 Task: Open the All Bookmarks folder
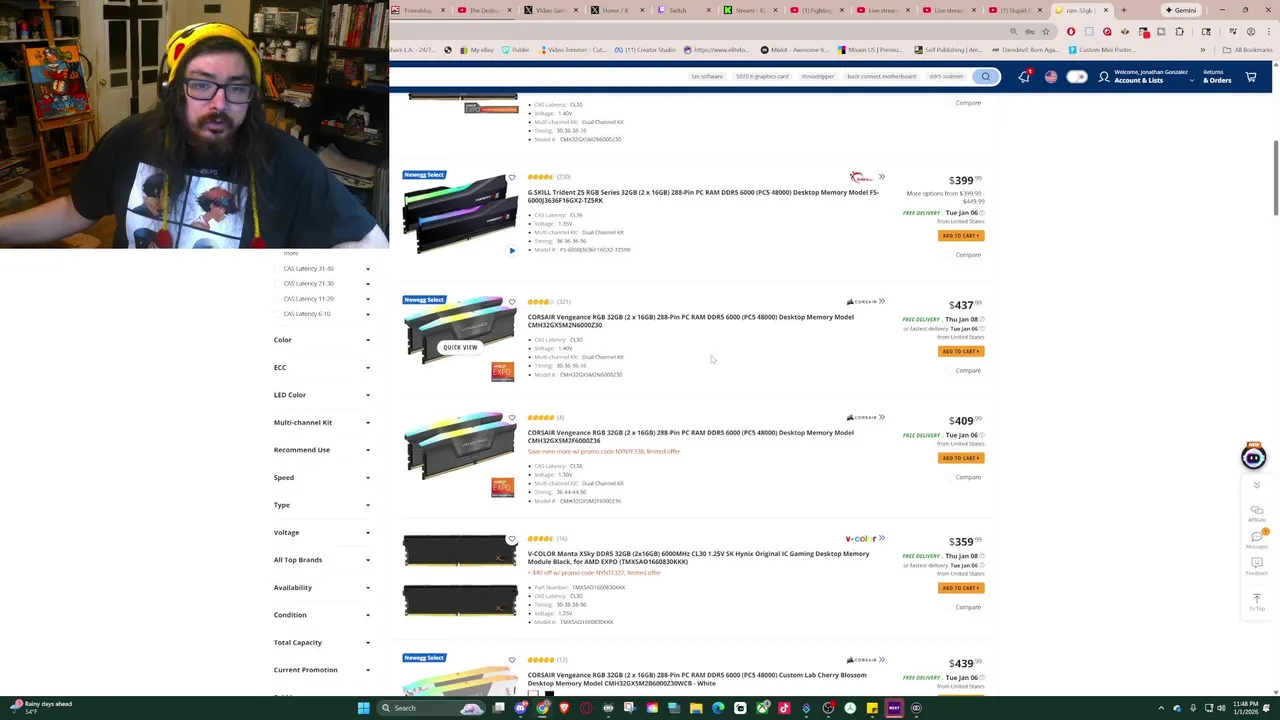click(1248, 50)
